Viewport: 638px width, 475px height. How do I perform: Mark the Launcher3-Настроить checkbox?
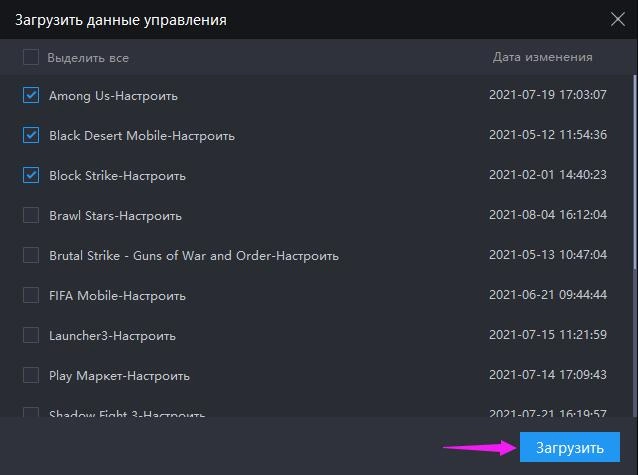(31, 336)
